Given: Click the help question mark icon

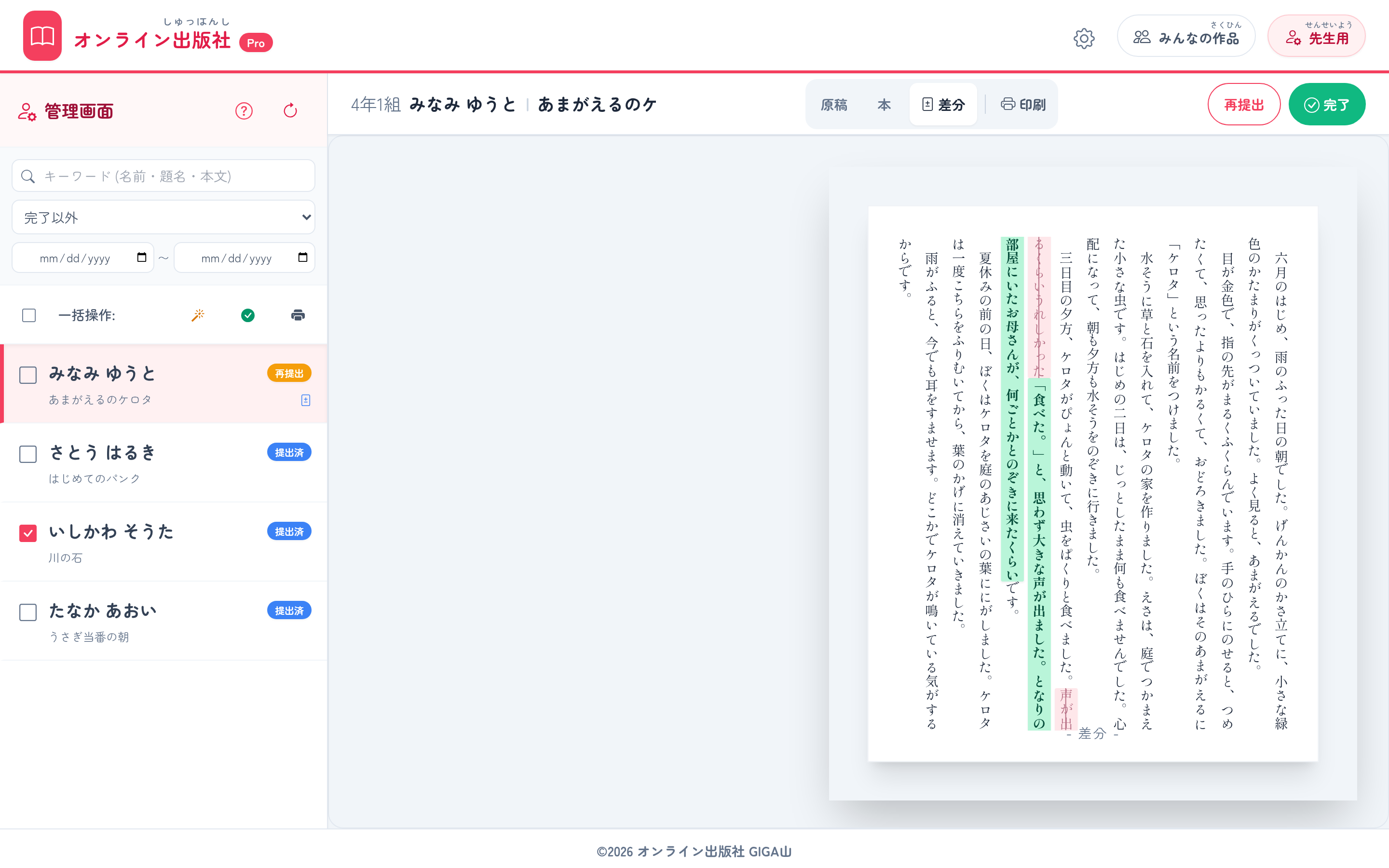Looking at the screenshot, I should (244, 111).
